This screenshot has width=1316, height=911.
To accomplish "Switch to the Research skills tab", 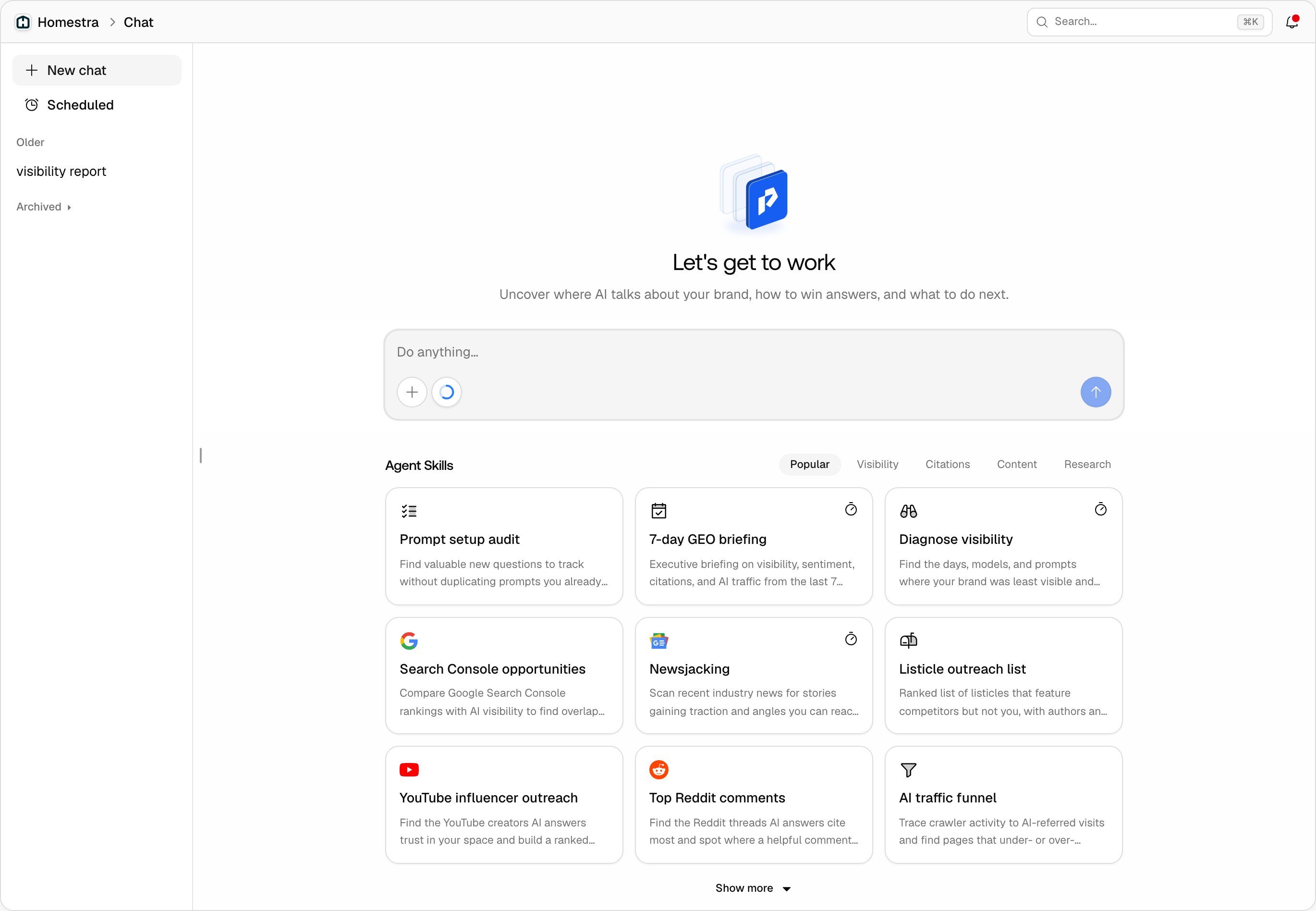I will pyautogui.click(x=1087, y=464).
